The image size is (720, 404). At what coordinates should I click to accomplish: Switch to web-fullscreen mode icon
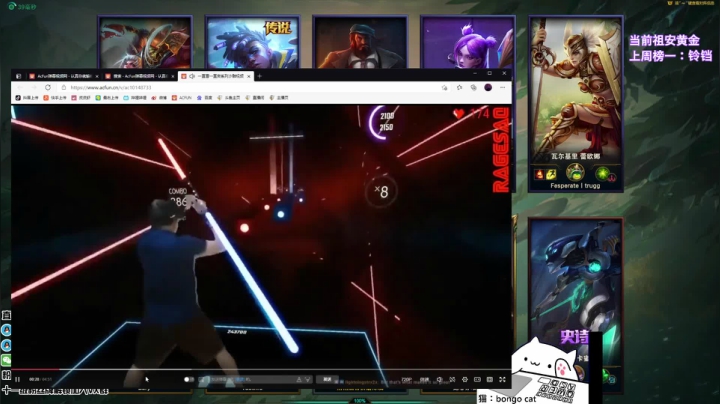pyautogui.click(x=490, y=380)
